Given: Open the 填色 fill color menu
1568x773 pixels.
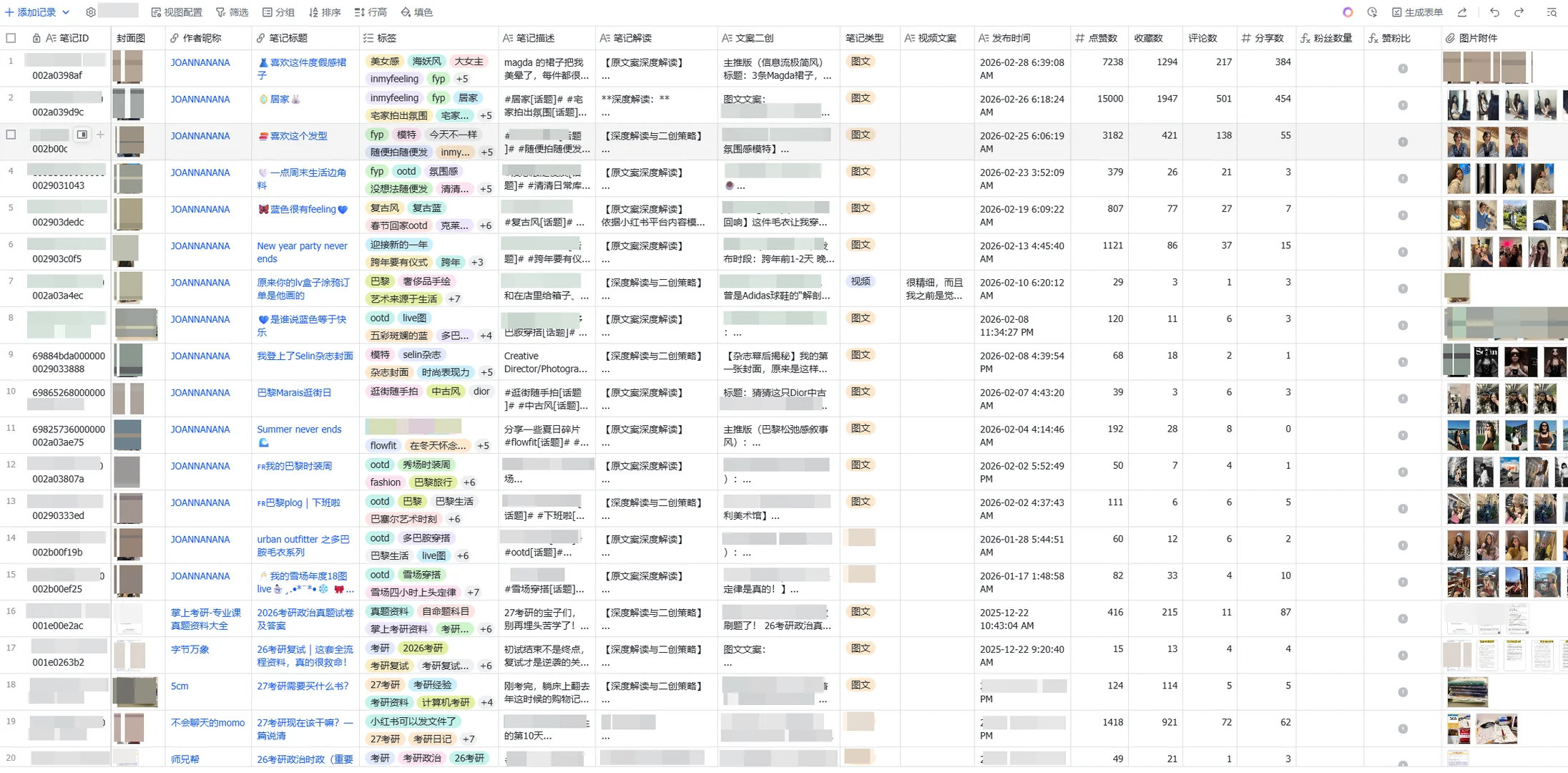Looking at the screenshot, I should tap(416, 12).
